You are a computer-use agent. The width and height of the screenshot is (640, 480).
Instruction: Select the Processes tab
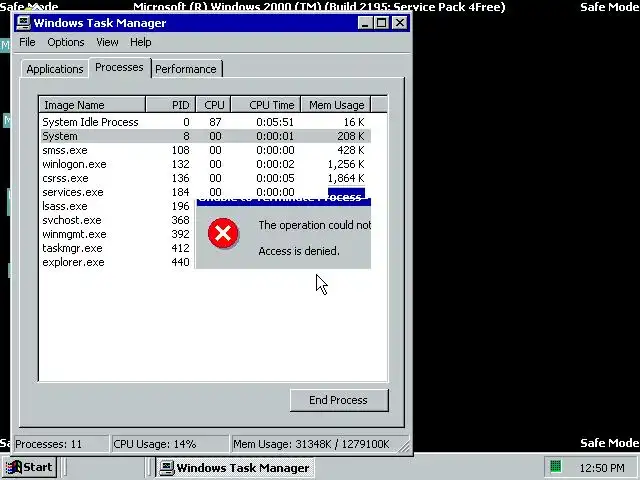pos(120,67)
